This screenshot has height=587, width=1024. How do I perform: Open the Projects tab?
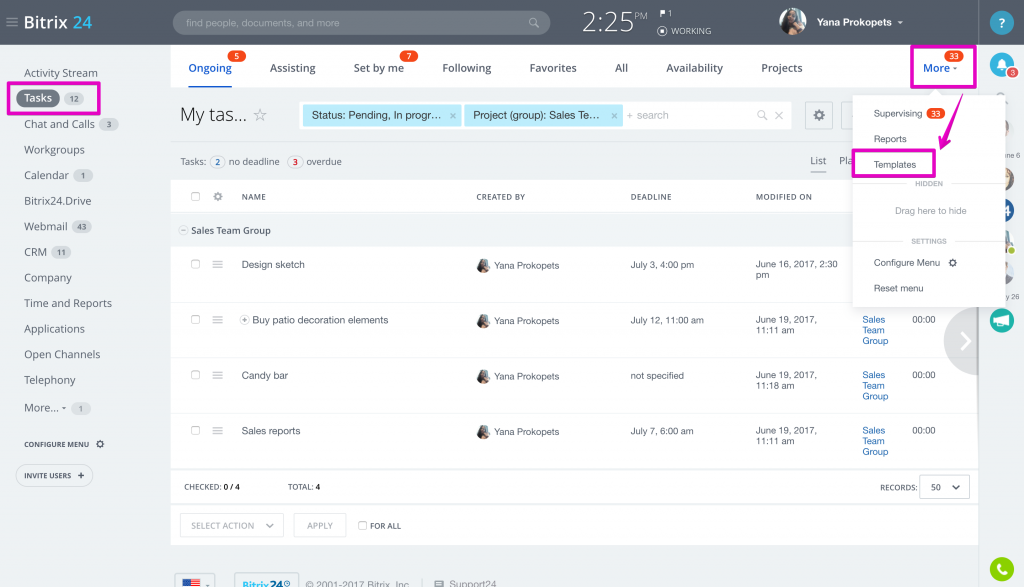(x=782, y=68)
